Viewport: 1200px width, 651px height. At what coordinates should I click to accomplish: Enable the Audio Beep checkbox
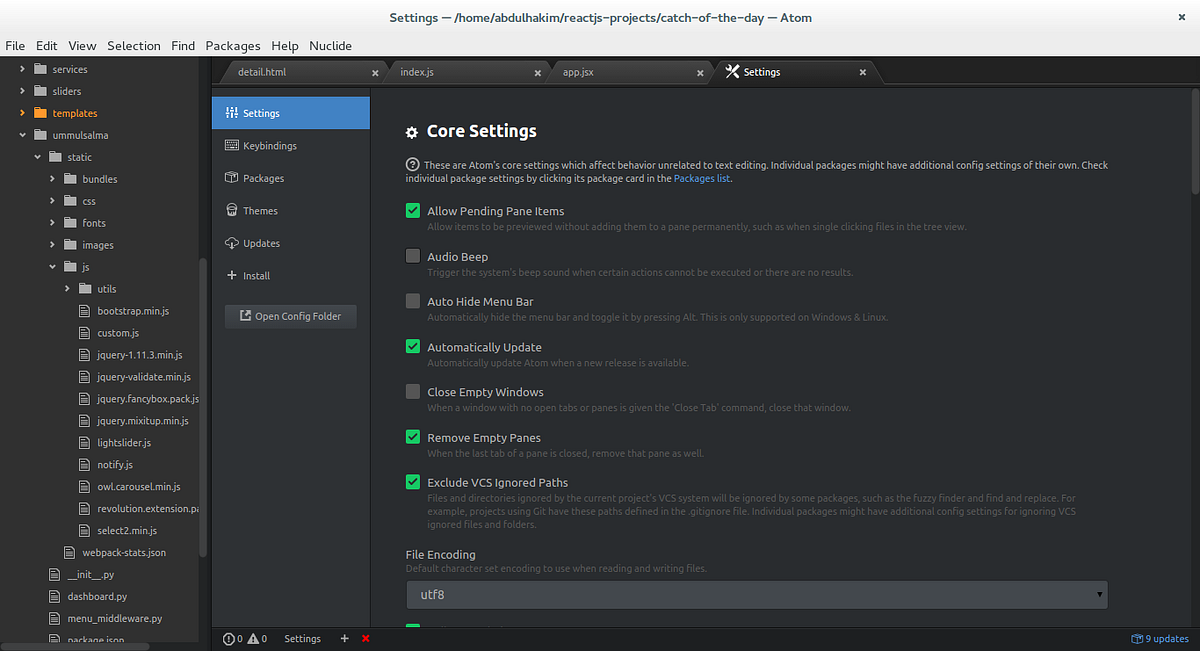click(413, 255)
